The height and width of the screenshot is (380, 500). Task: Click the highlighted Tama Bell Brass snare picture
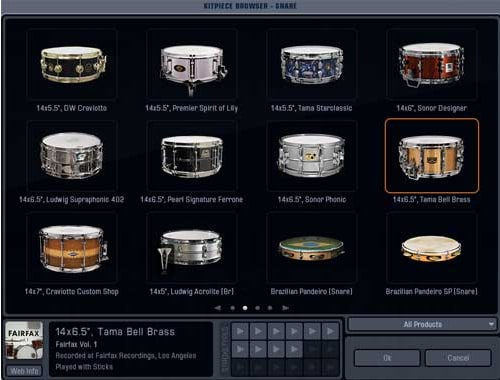(432, 156)
